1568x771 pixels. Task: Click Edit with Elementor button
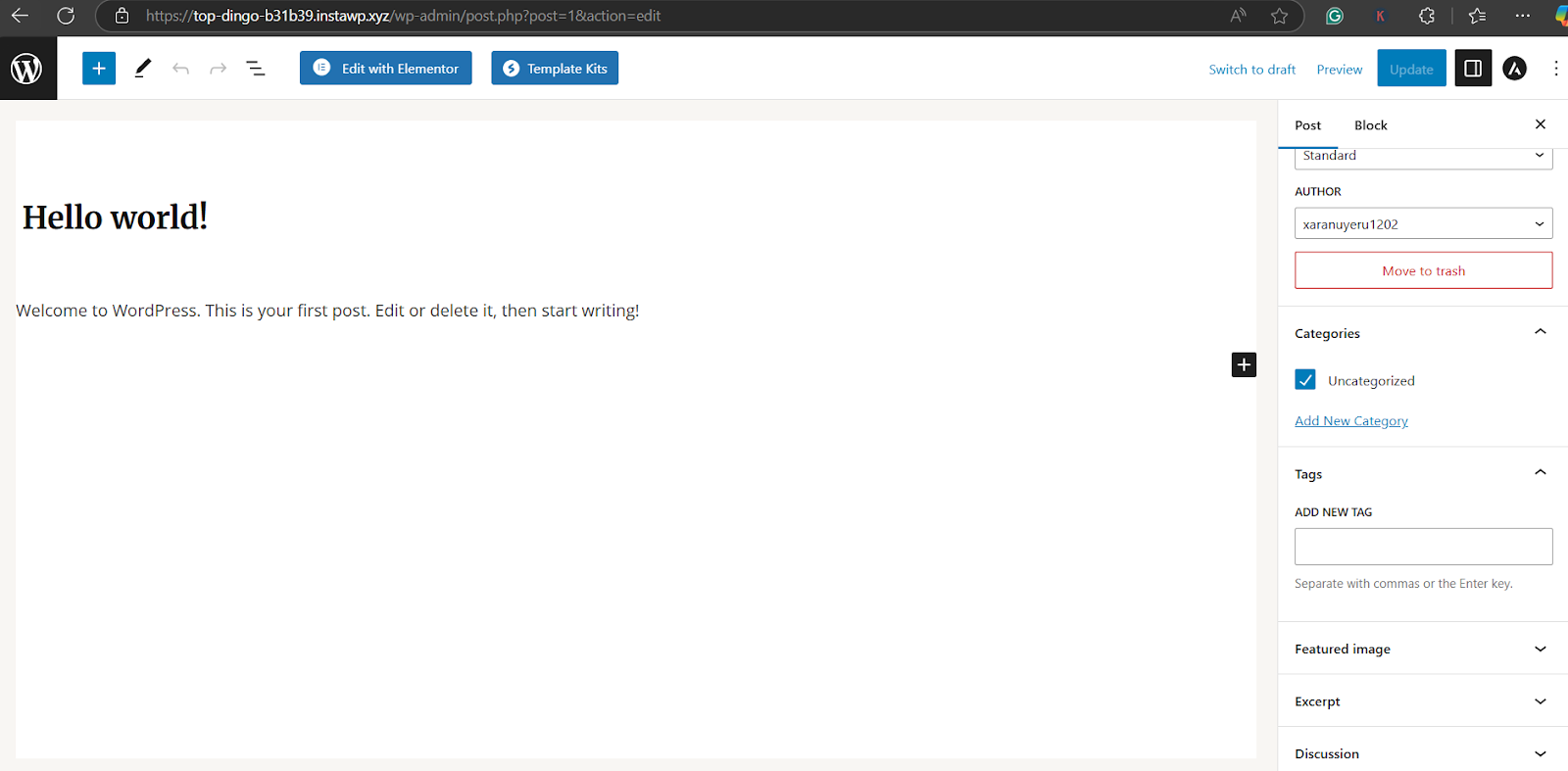pyautogui.click(x=386, y=69)
